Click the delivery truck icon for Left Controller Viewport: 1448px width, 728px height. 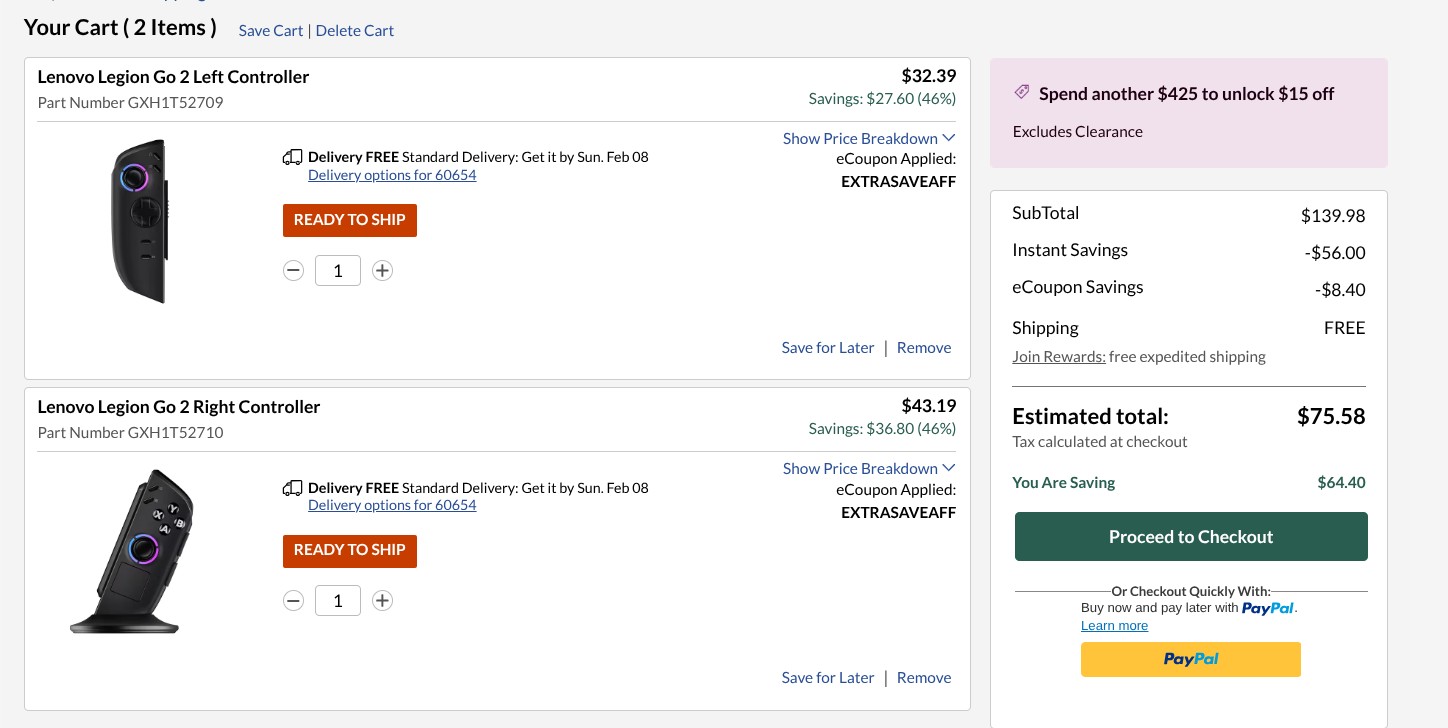click(293, 157)
